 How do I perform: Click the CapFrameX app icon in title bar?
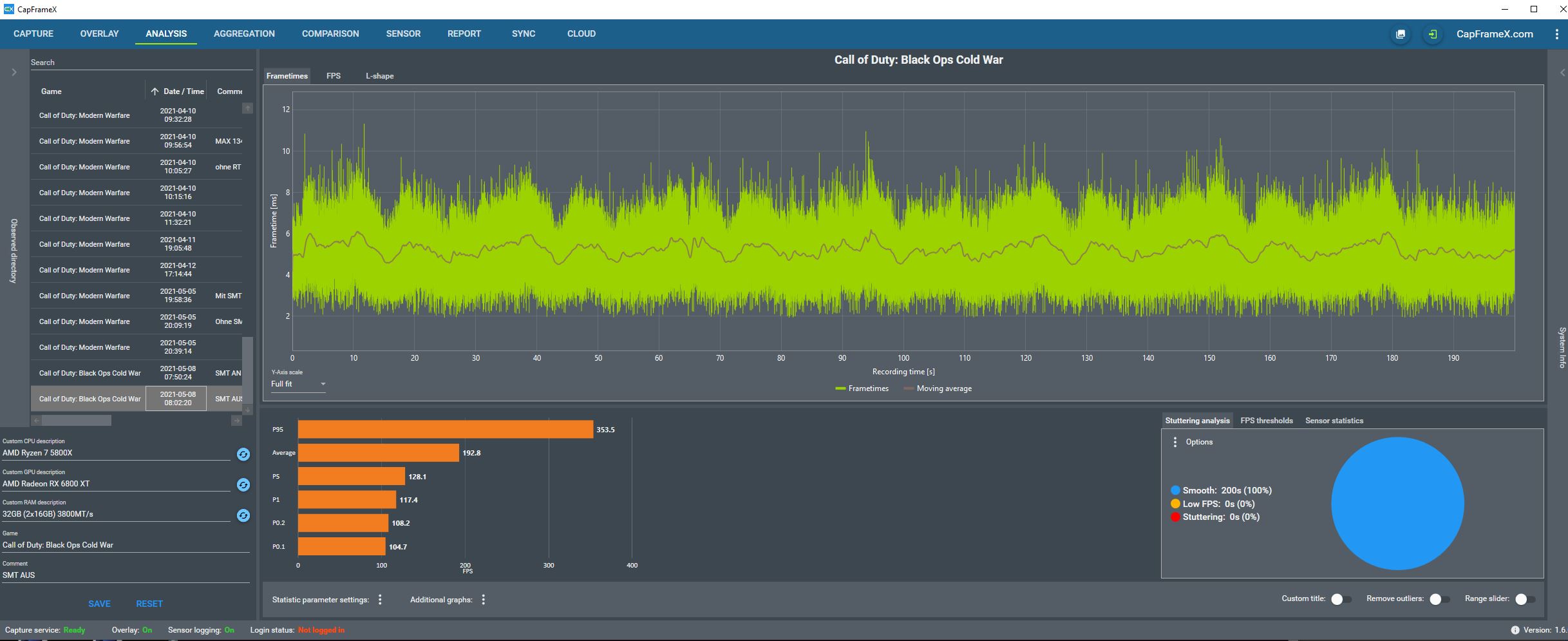pos(8,9)
